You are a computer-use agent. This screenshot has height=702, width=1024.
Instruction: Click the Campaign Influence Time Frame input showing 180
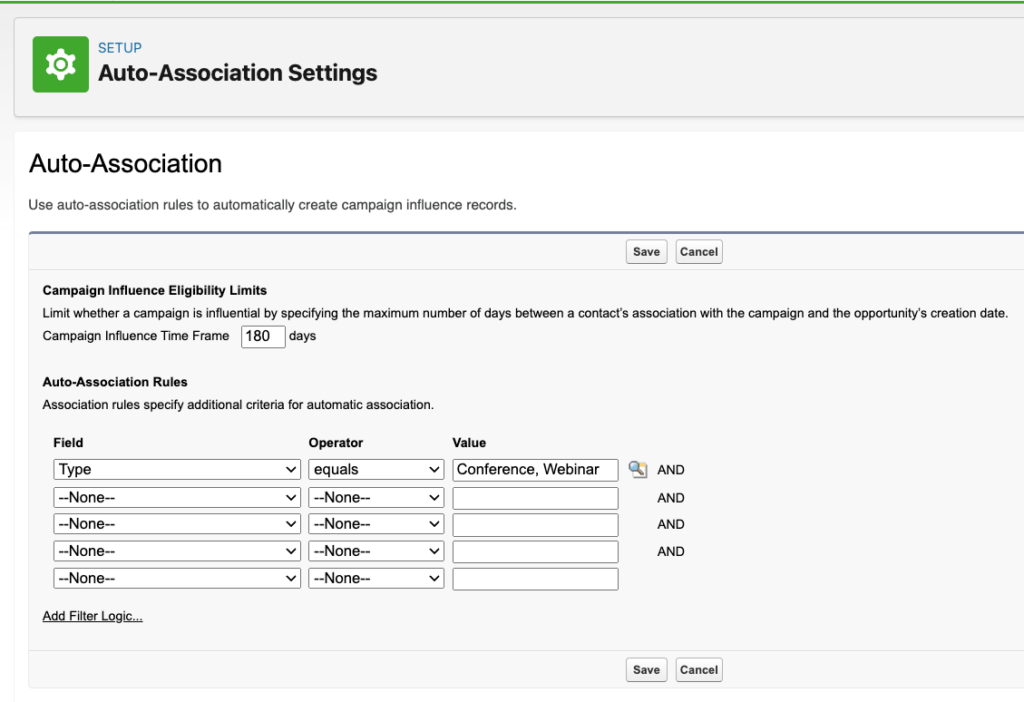coord(262,336)
